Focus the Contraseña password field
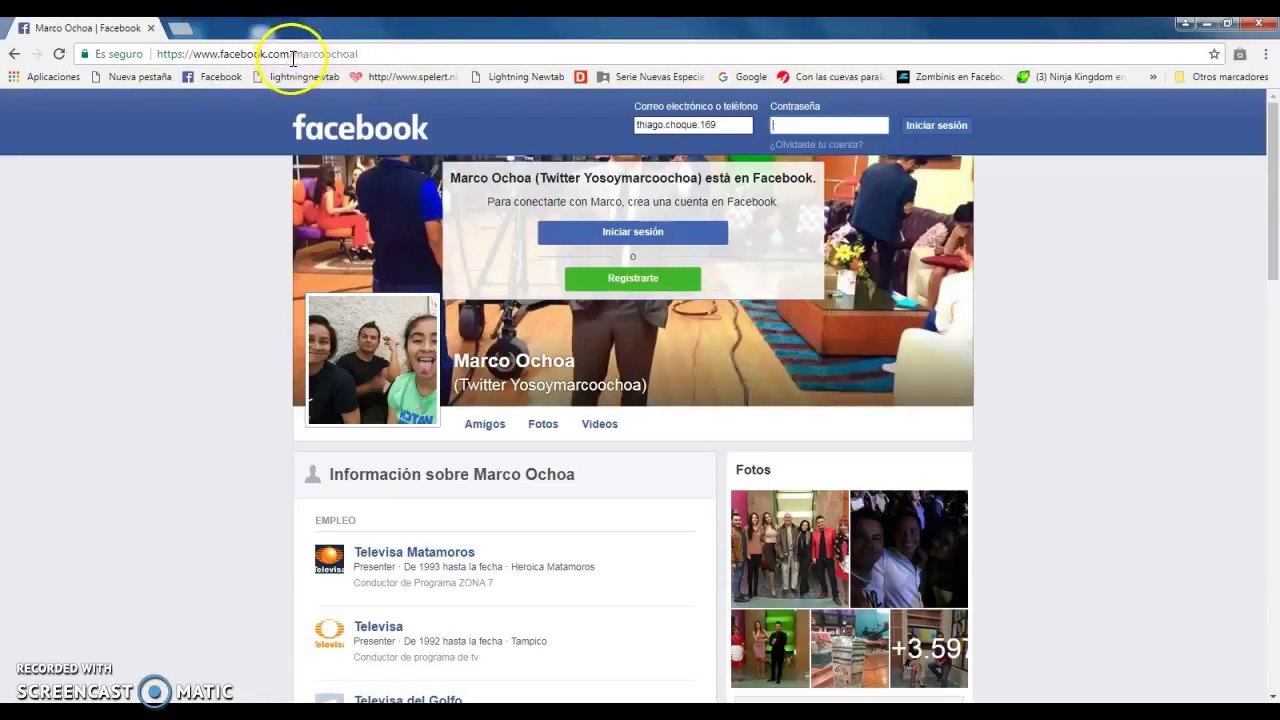Viewport: 1280px width, 720px height. (829, 125)
